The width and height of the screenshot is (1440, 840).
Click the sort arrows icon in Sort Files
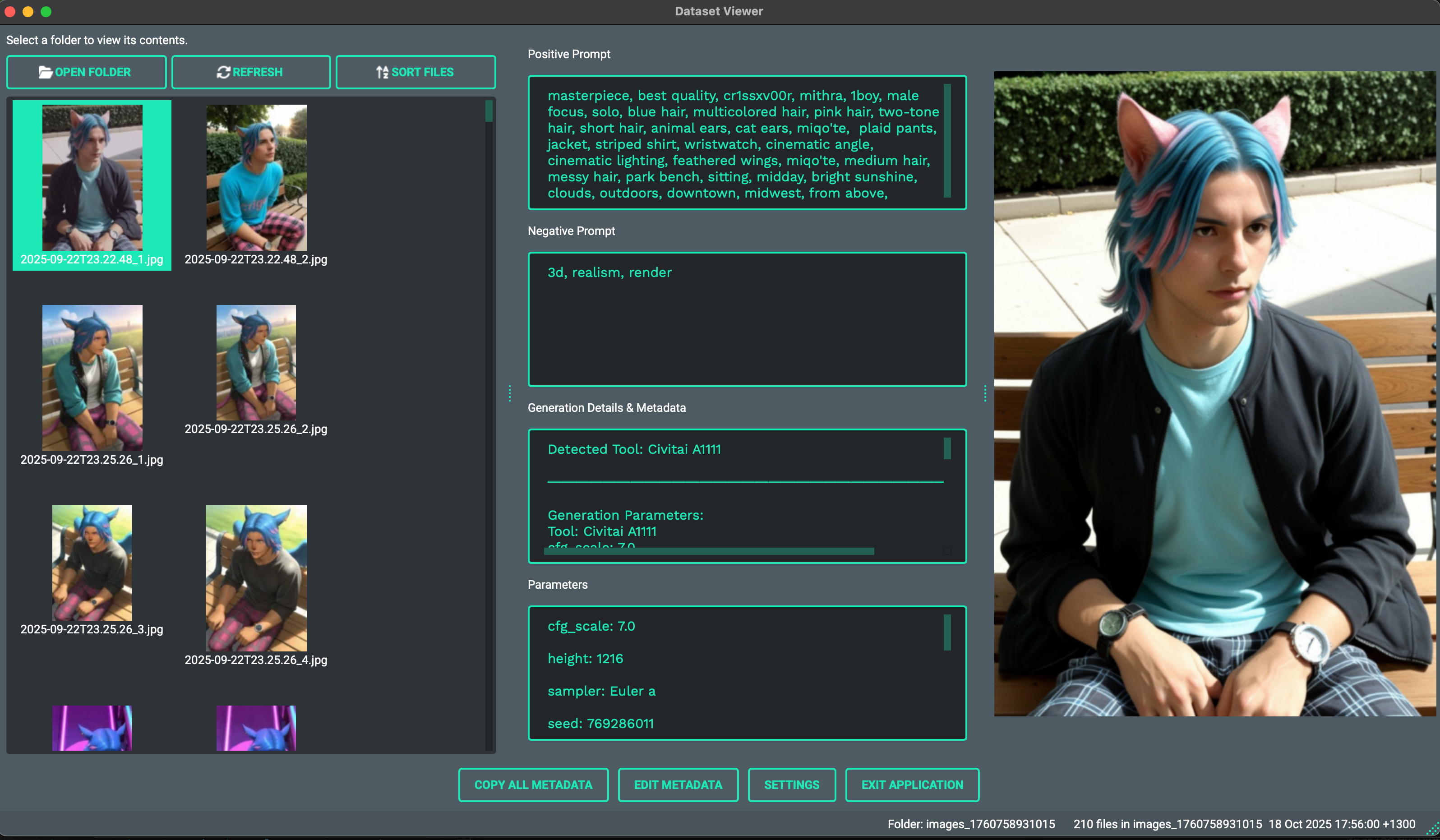pyautogui.click(x=382, y=72)
